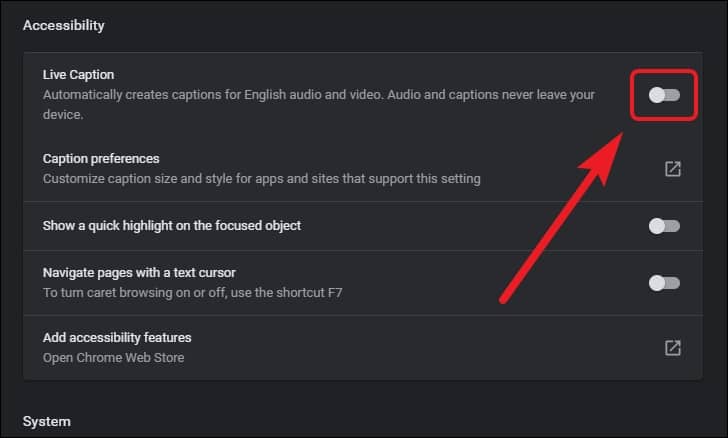The width and height of the screenshot is (728, 438).
Task: Open Caption preferences external link icon
Action: point(673,169)
